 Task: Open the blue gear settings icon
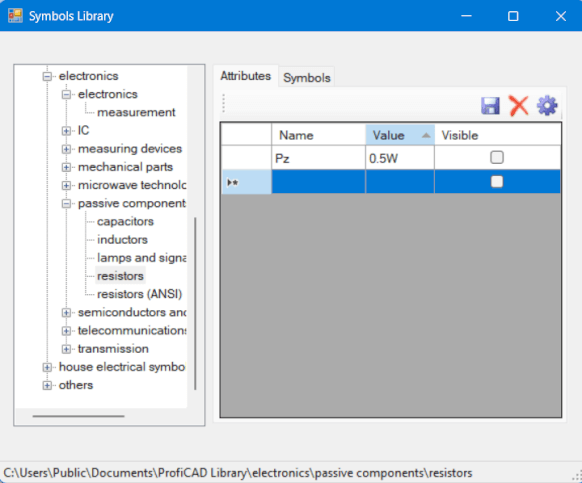[547, 106]
